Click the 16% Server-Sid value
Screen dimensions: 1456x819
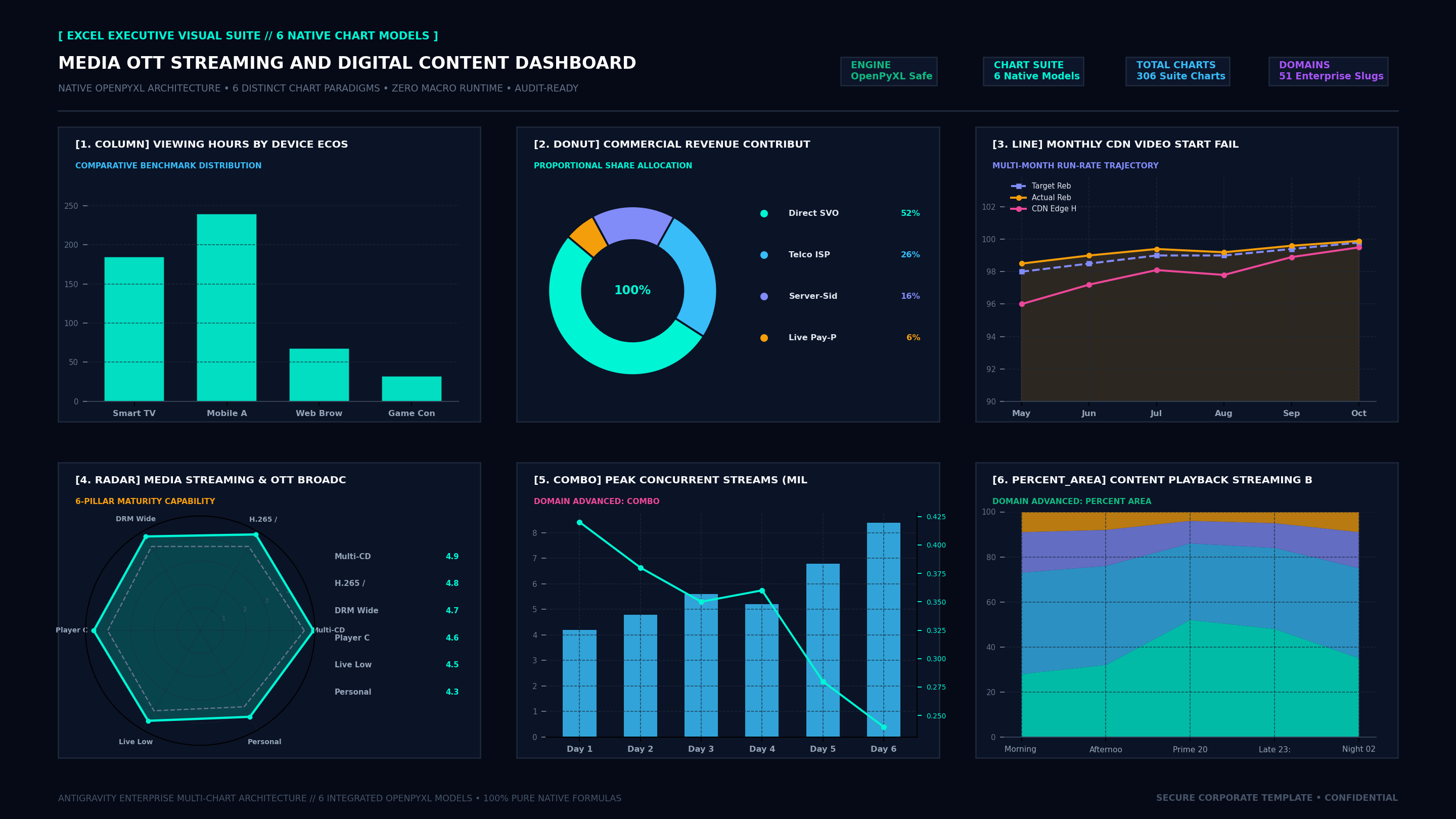pos(910,296)
